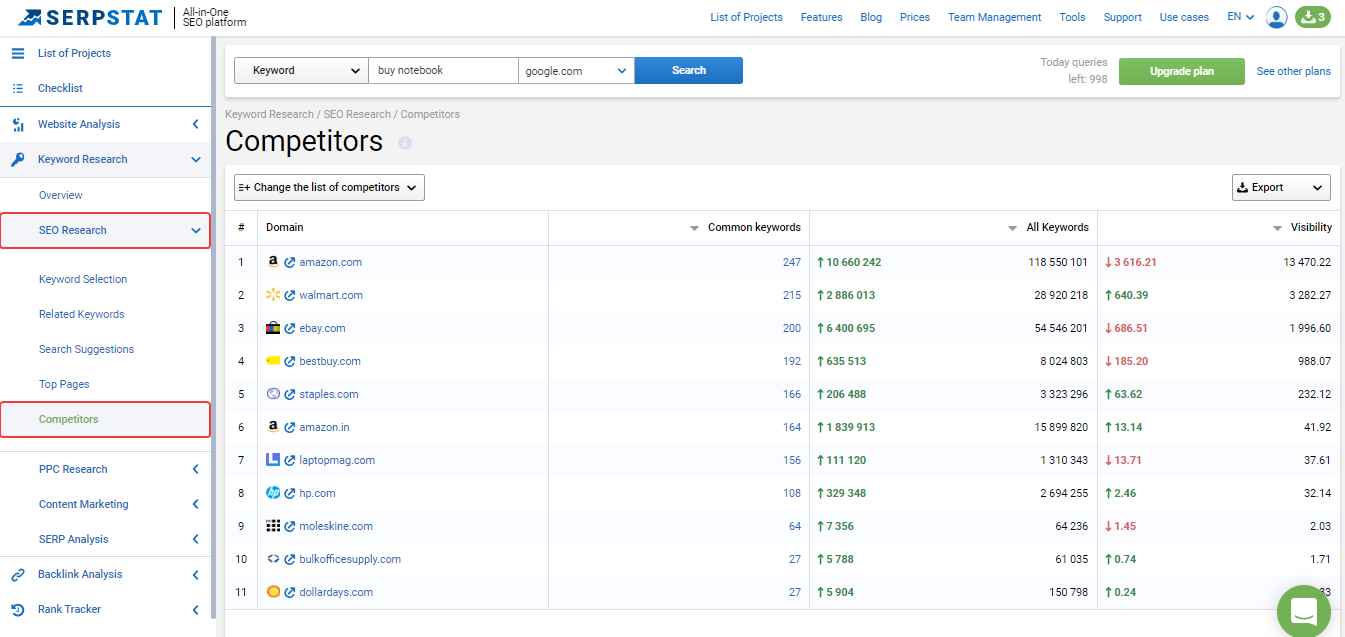Image resolution: width=1345 pixels, height=637 pixels.
Task: Open Features in top navigation
Action: 821,17
